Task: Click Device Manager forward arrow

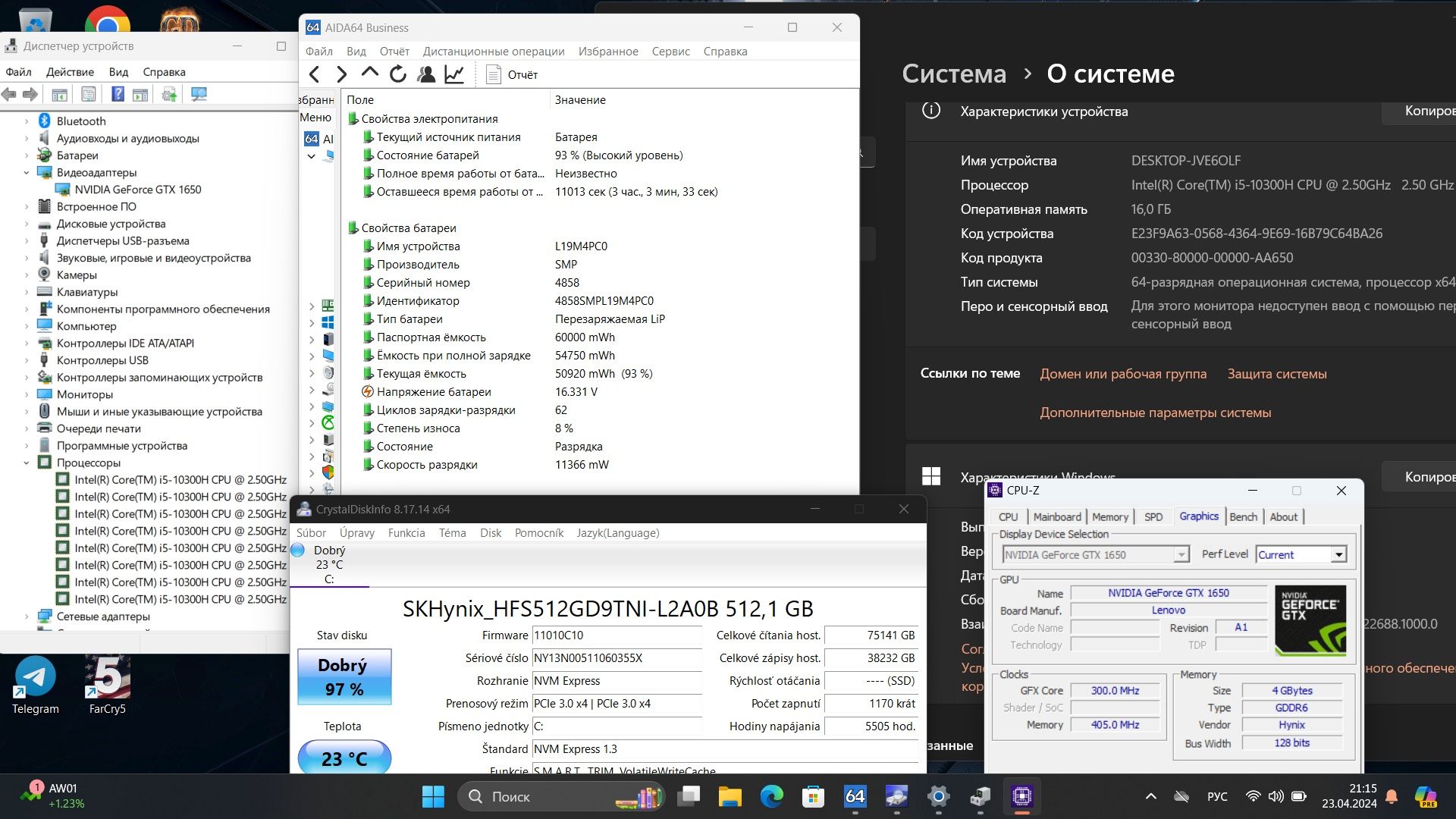Action: (30, 94)
